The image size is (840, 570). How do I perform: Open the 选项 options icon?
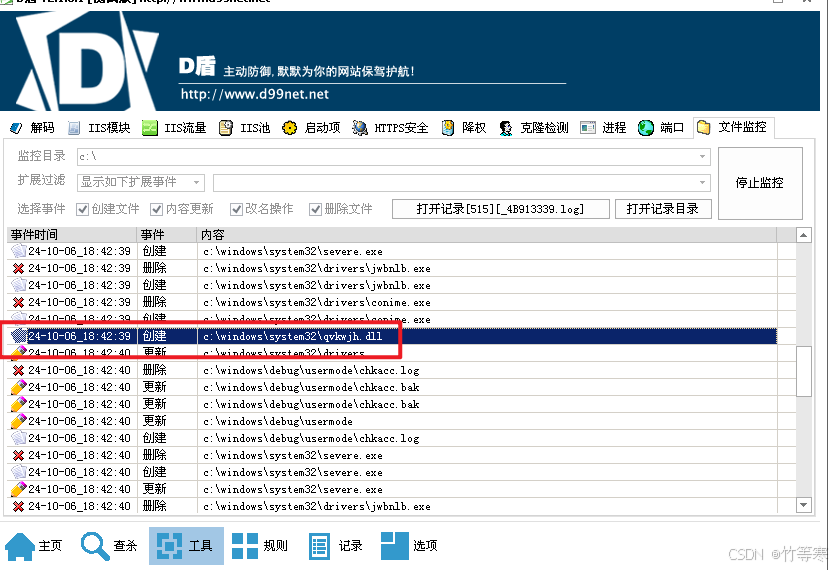pyautogui.click(x=394, y=545)
